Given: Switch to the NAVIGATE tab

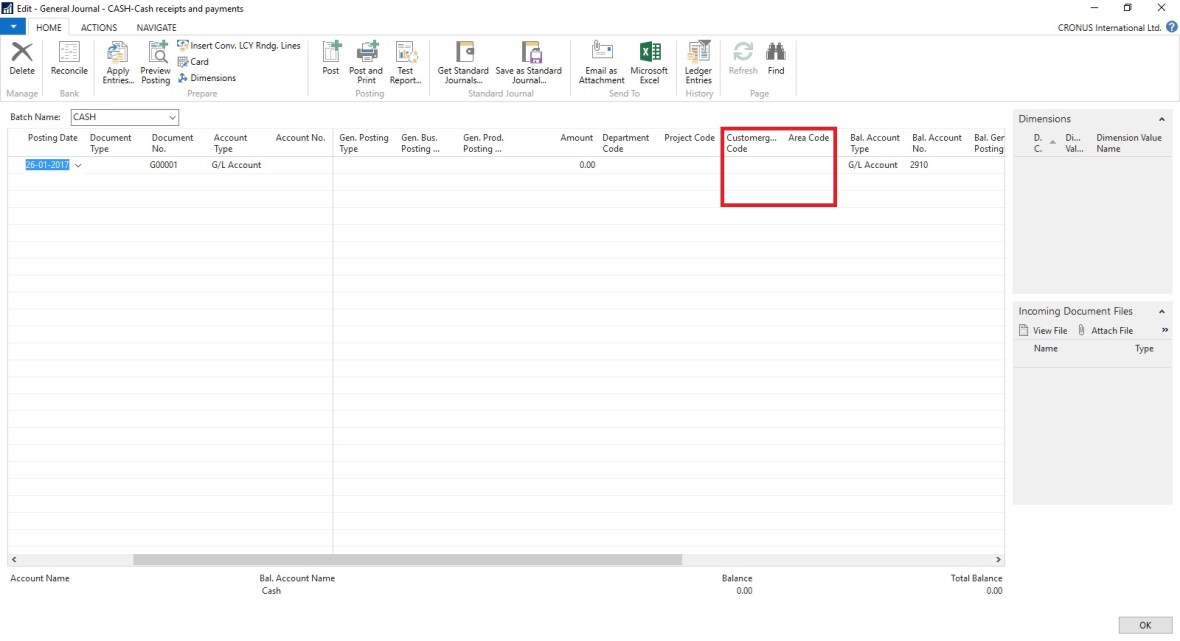Looking at the screenshot, I should click(x=157, y=28).
